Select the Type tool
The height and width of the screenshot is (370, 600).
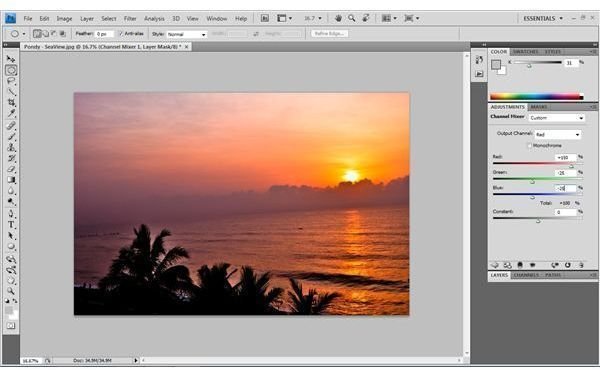point(11,225)
